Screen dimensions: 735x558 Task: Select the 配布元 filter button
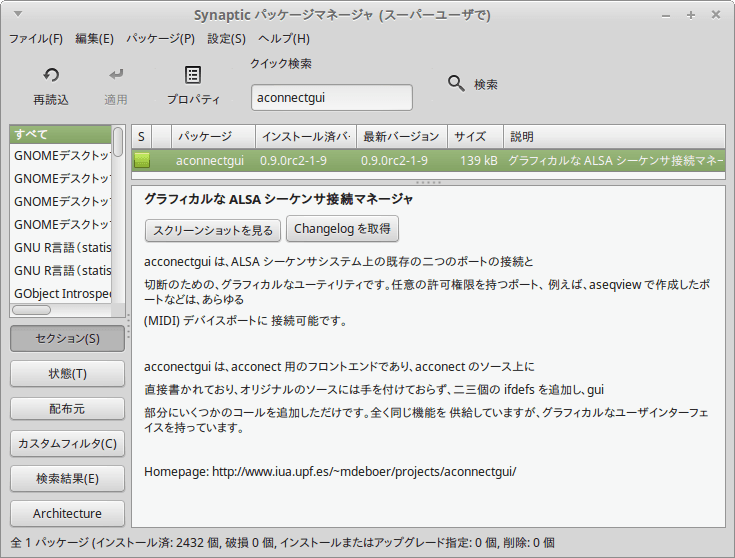click(68, 409)
